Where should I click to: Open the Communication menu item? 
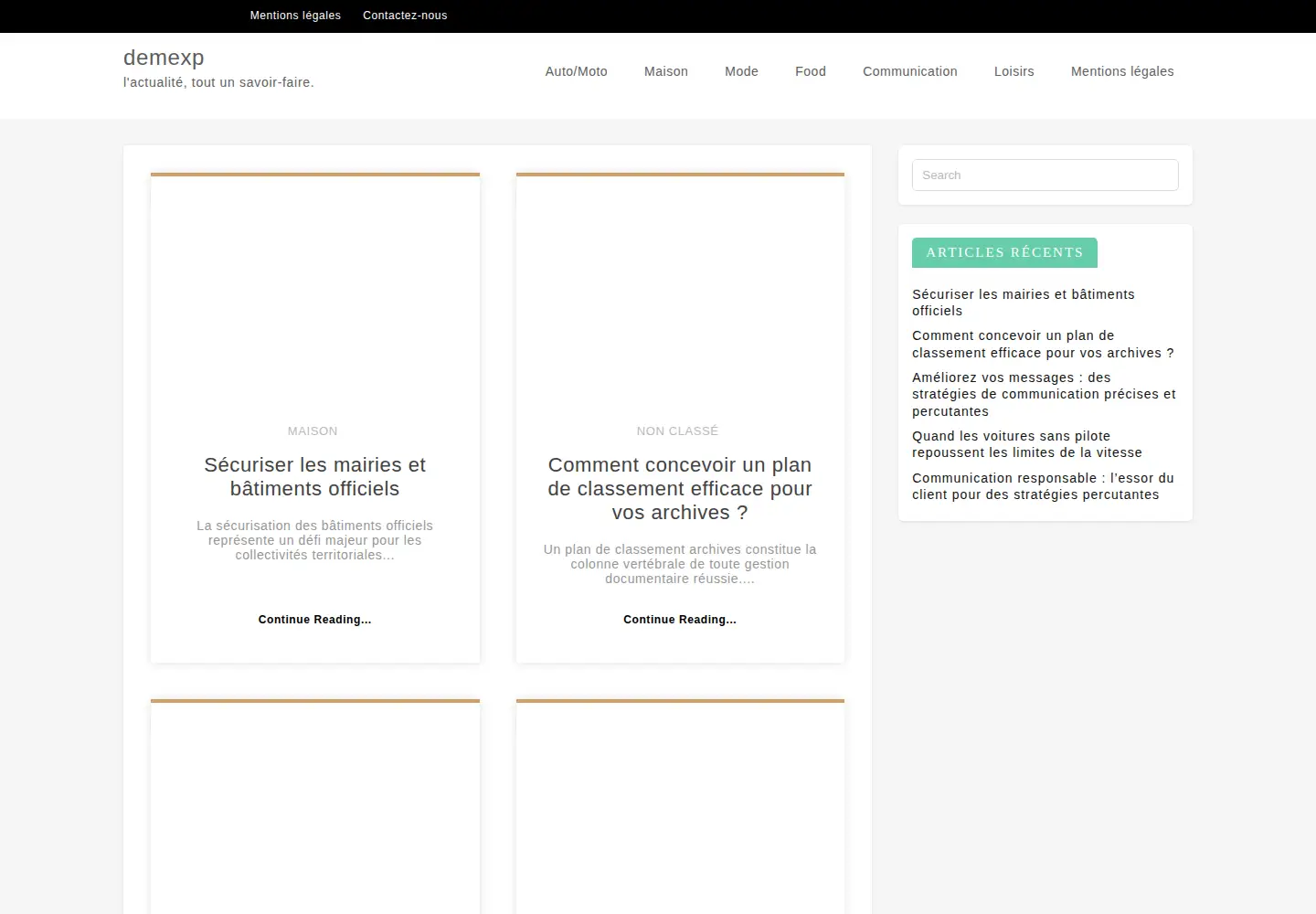pyautogui.click(x=910, y=71)
